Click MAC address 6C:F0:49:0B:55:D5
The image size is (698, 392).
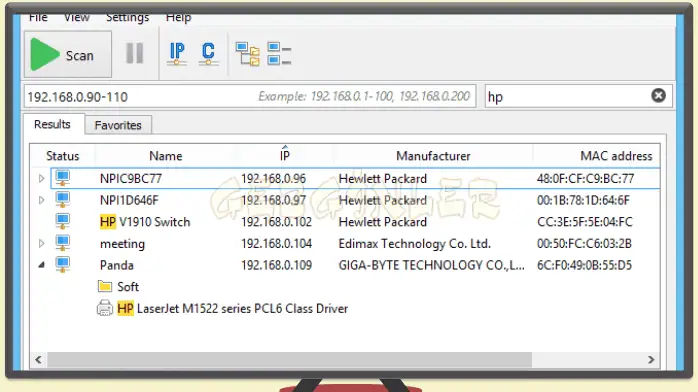click(x=584, y=265)
